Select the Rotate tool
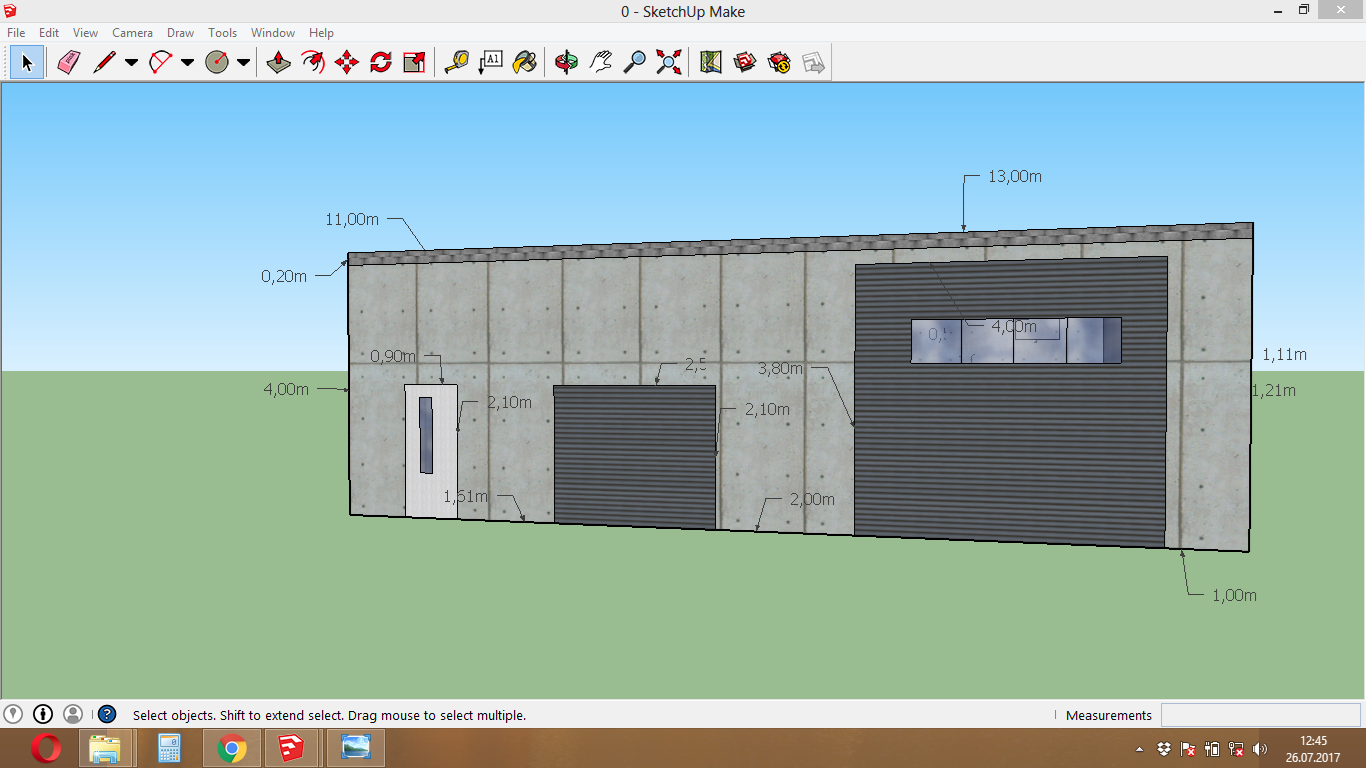Viewport: 1366px width, 768px height. pyautogui.click(x=381, y=63)
